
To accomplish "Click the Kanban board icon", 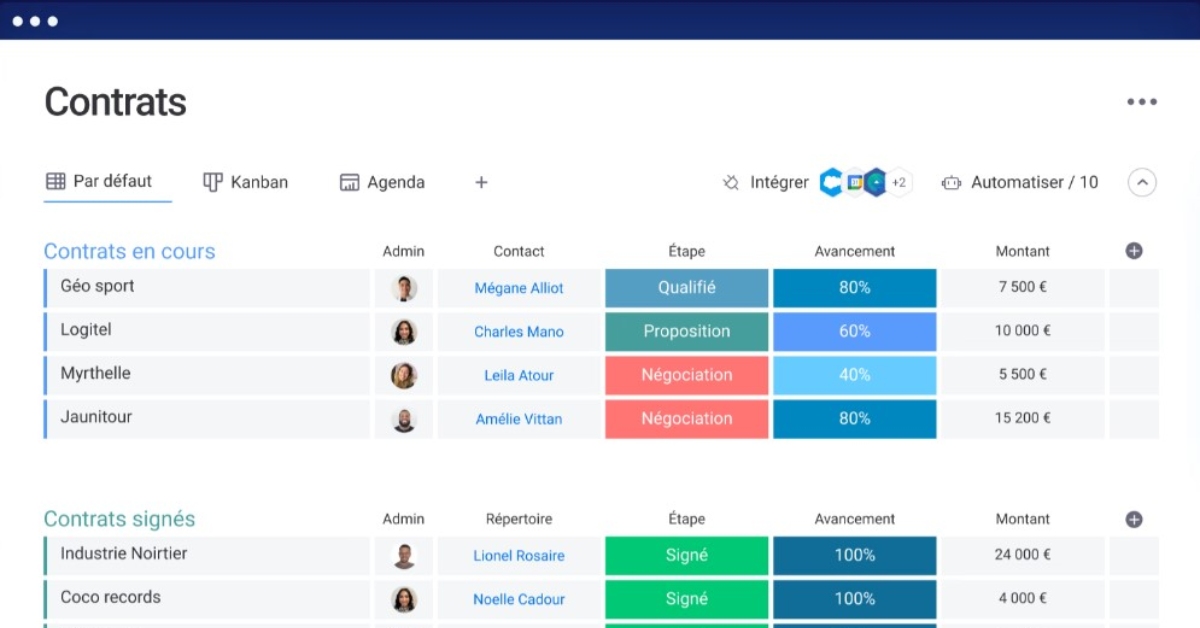I will click(212, 182).
